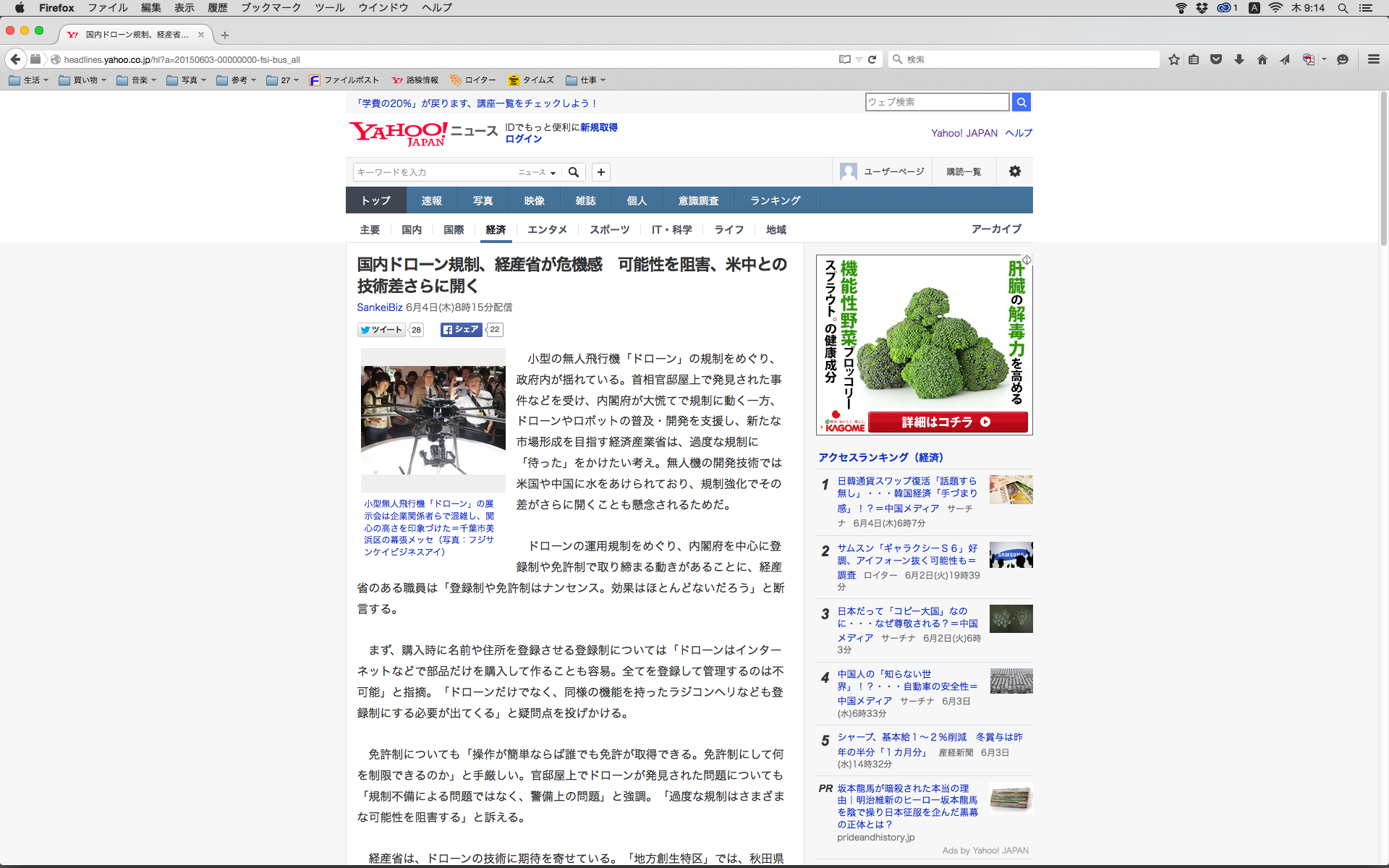The width and height of the screenshot is (1389, 868).
Task: Select the 国際 news category
Action: 454,229
